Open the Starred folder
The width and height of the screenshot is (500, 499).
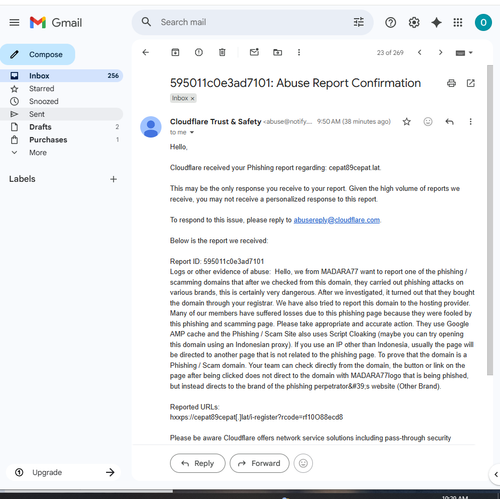pos(61,89)
